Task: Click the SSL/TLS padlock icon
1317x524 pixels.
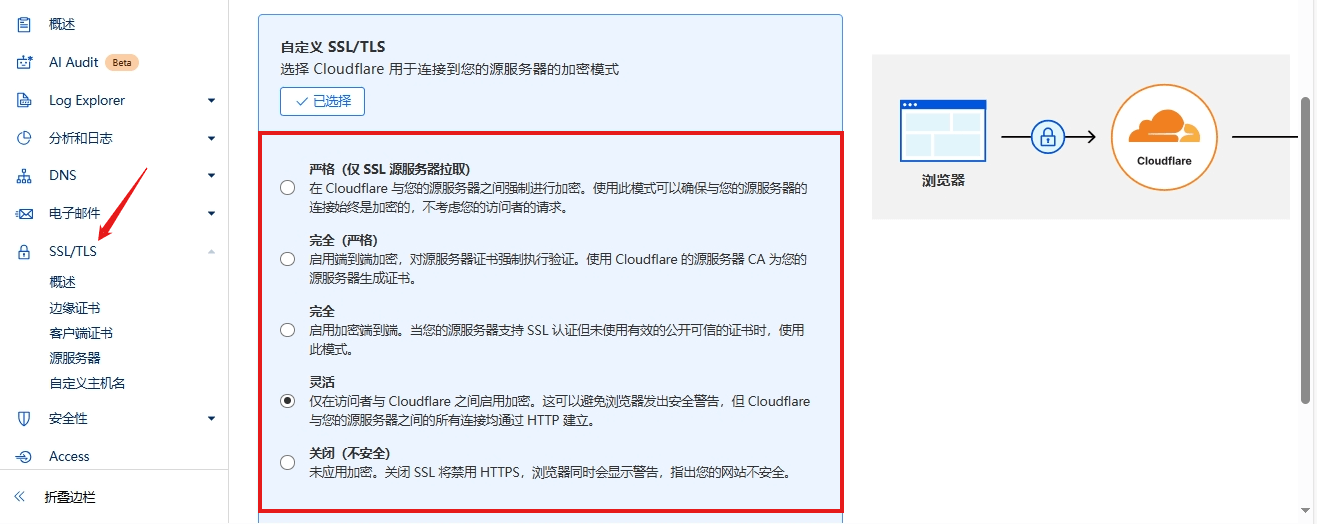Action: click(x=25, y=252)
